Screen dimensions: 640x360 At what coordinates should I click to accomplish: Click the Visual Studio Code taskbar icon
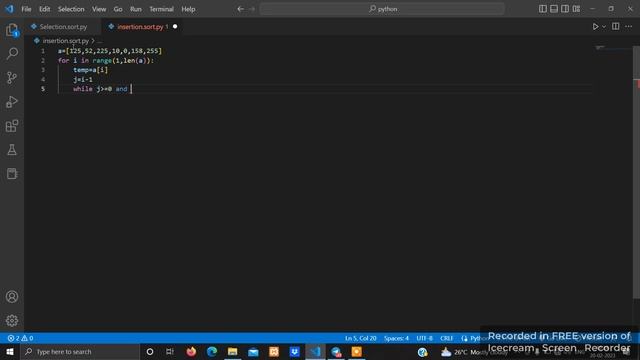[x=315, y=351]
